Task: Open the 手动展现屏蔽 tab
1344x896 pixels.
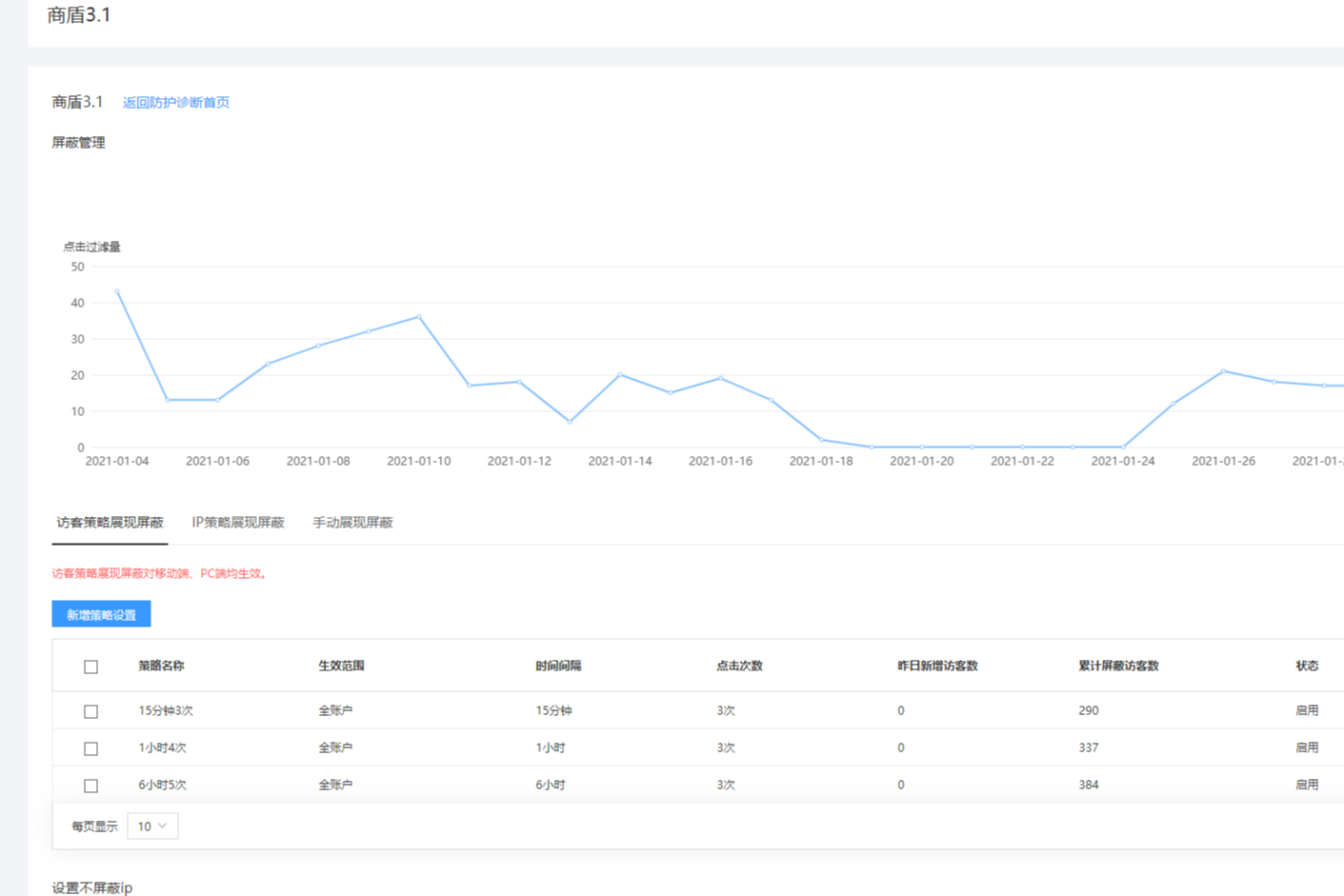Action: [352, 523]
